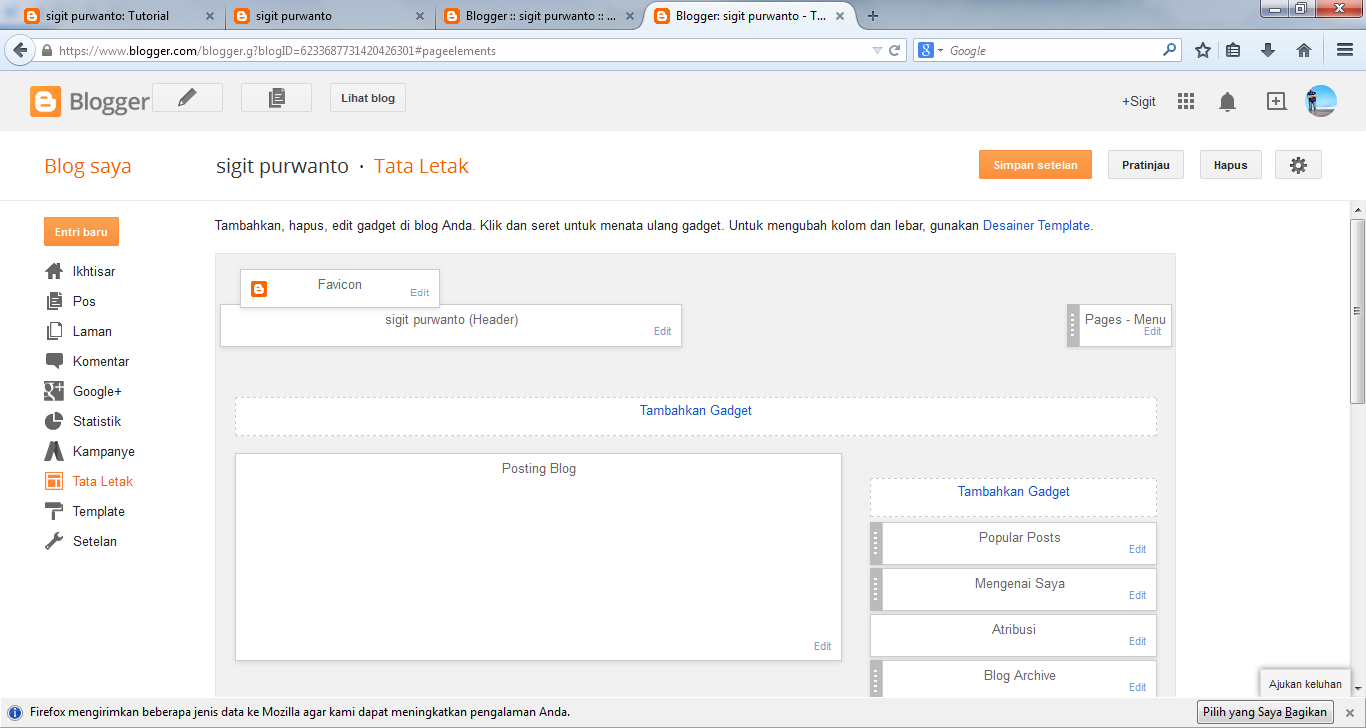Click the Pos documents icon
Viewport: 1366px width, 728px height.
click(54, 301)
